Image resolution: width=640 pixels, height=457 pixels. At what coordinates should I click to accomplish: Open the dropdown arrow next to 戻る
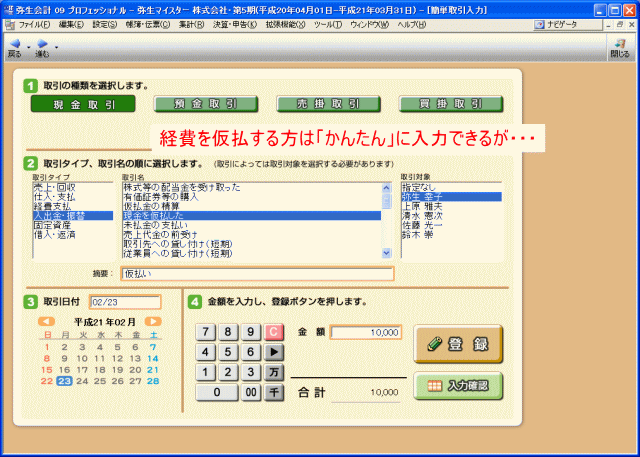click(29, 47)
